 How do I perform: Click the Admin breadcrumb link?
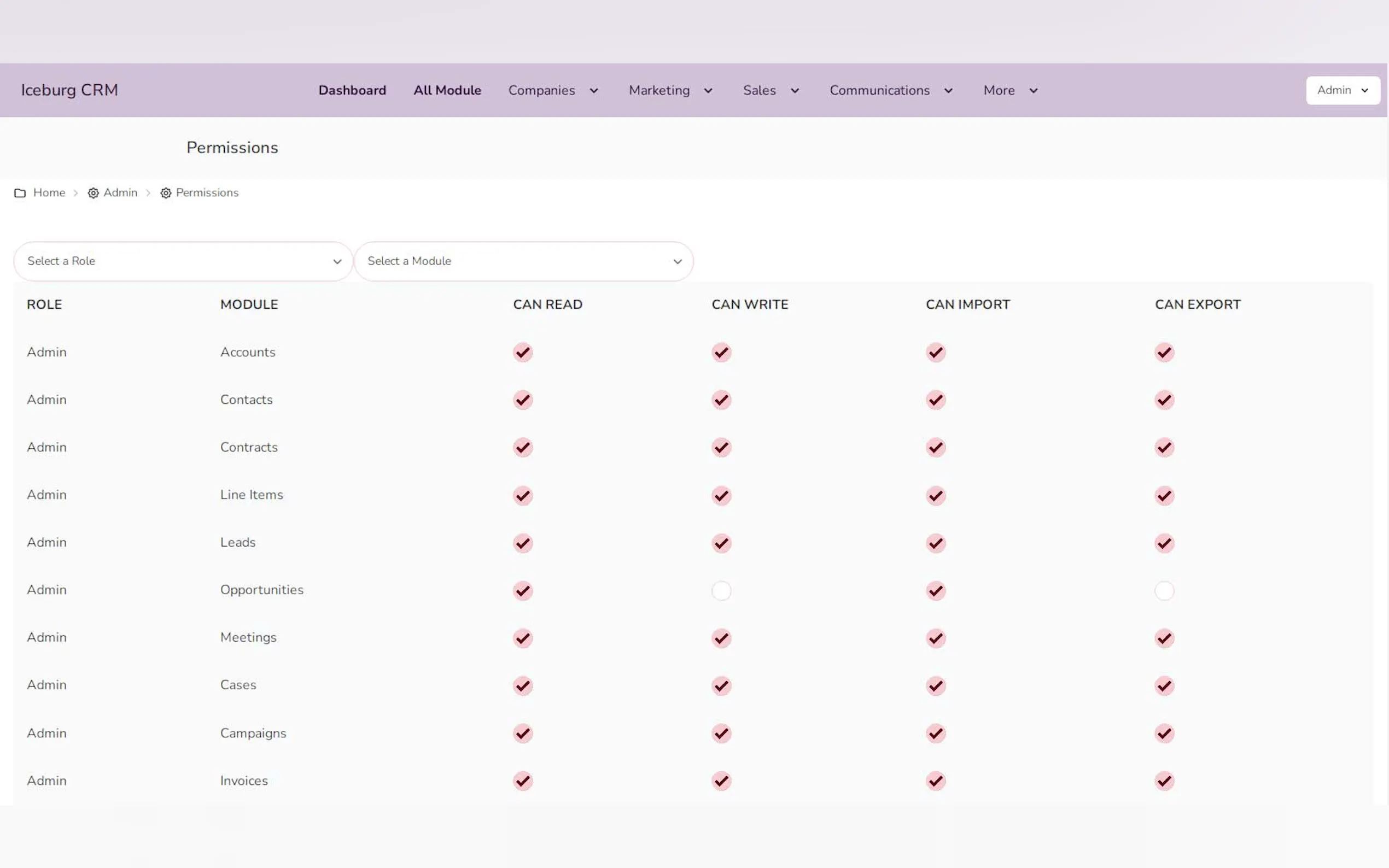pyautogui.click(x=120, y=193)
